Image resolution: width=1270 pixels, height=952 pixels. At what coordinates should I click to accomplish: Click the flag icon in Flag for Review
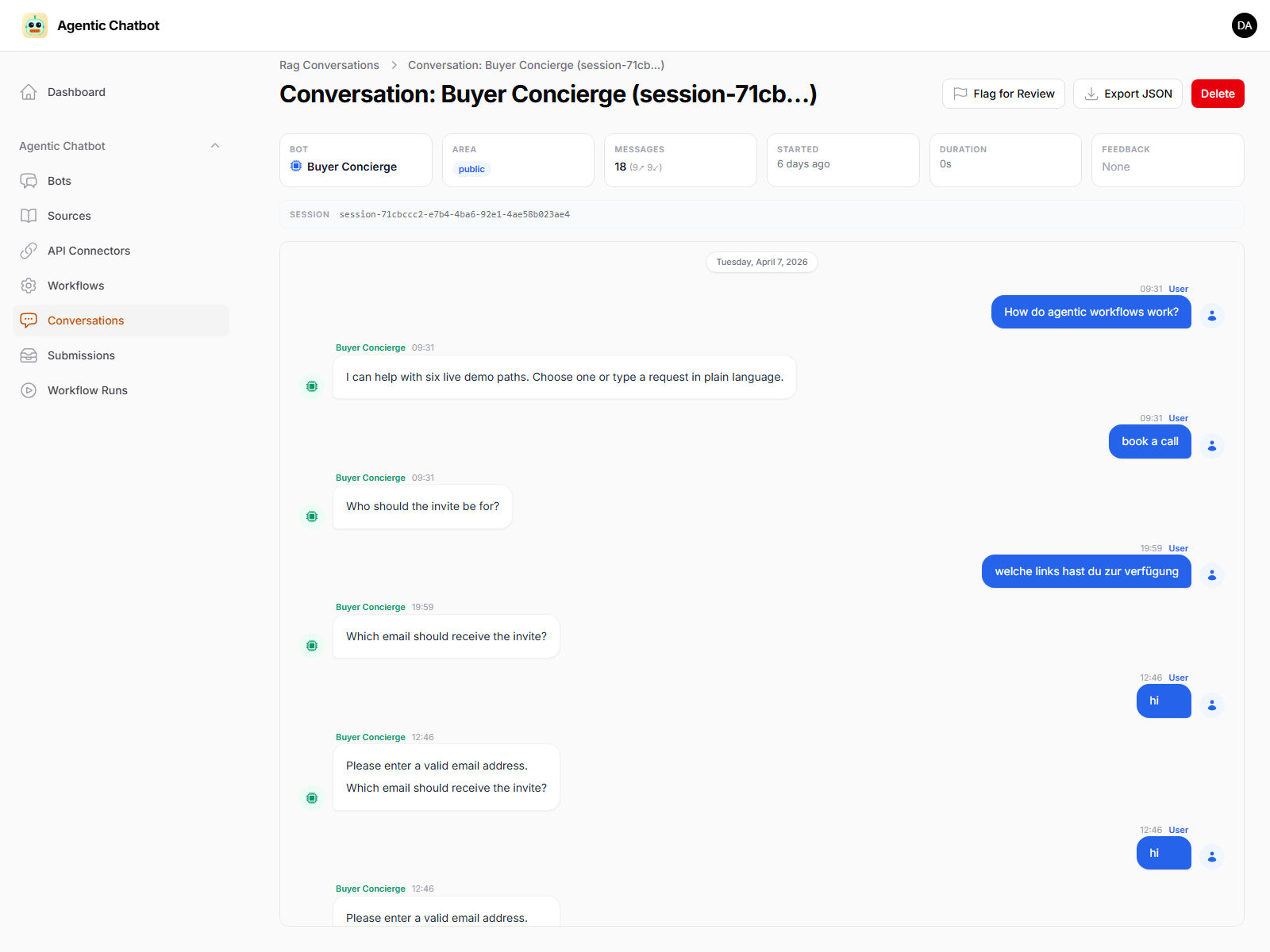[960, 94]
